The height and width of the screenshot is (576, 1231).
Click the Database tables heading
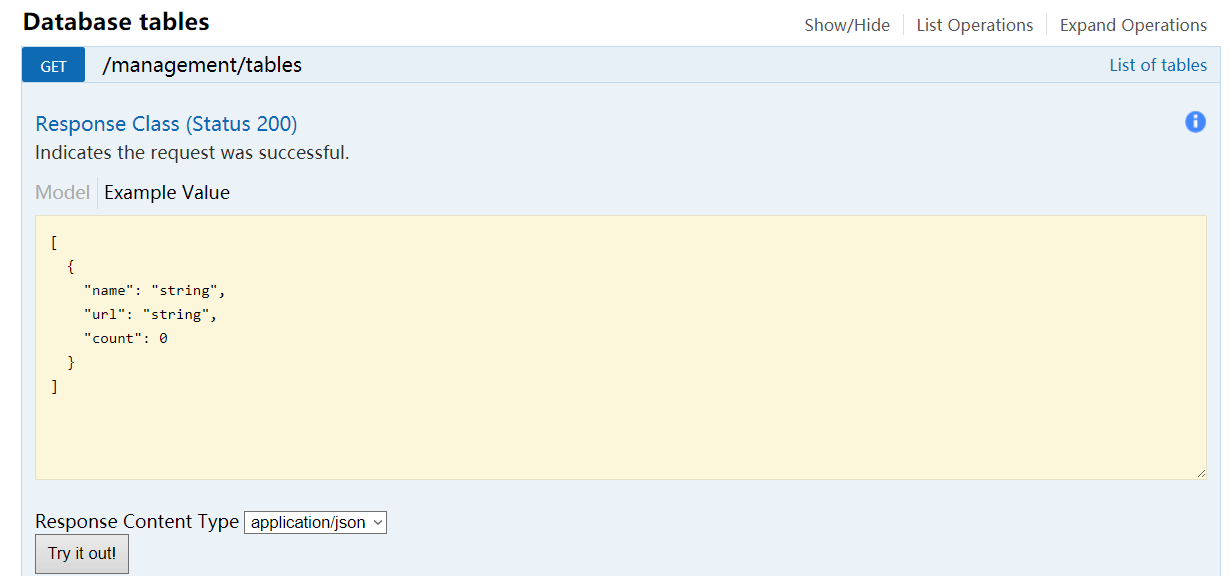tap(116, 22)
